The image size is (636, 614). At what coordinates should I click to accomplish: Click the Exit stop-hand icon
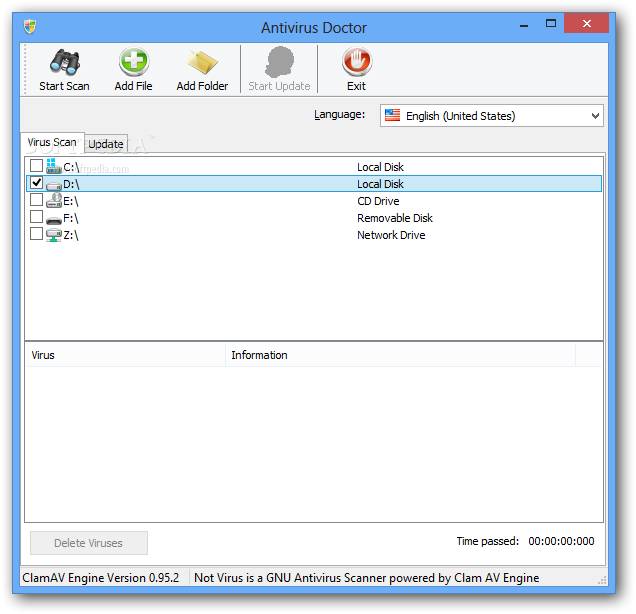tap(357, 62)
